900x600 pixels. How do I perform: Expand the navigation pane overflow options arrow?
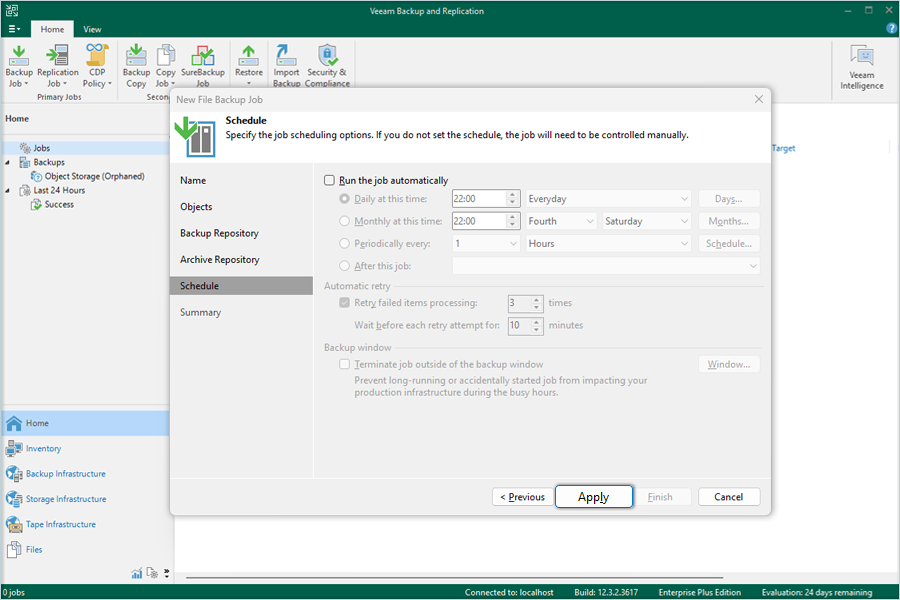tap(166, 573)
